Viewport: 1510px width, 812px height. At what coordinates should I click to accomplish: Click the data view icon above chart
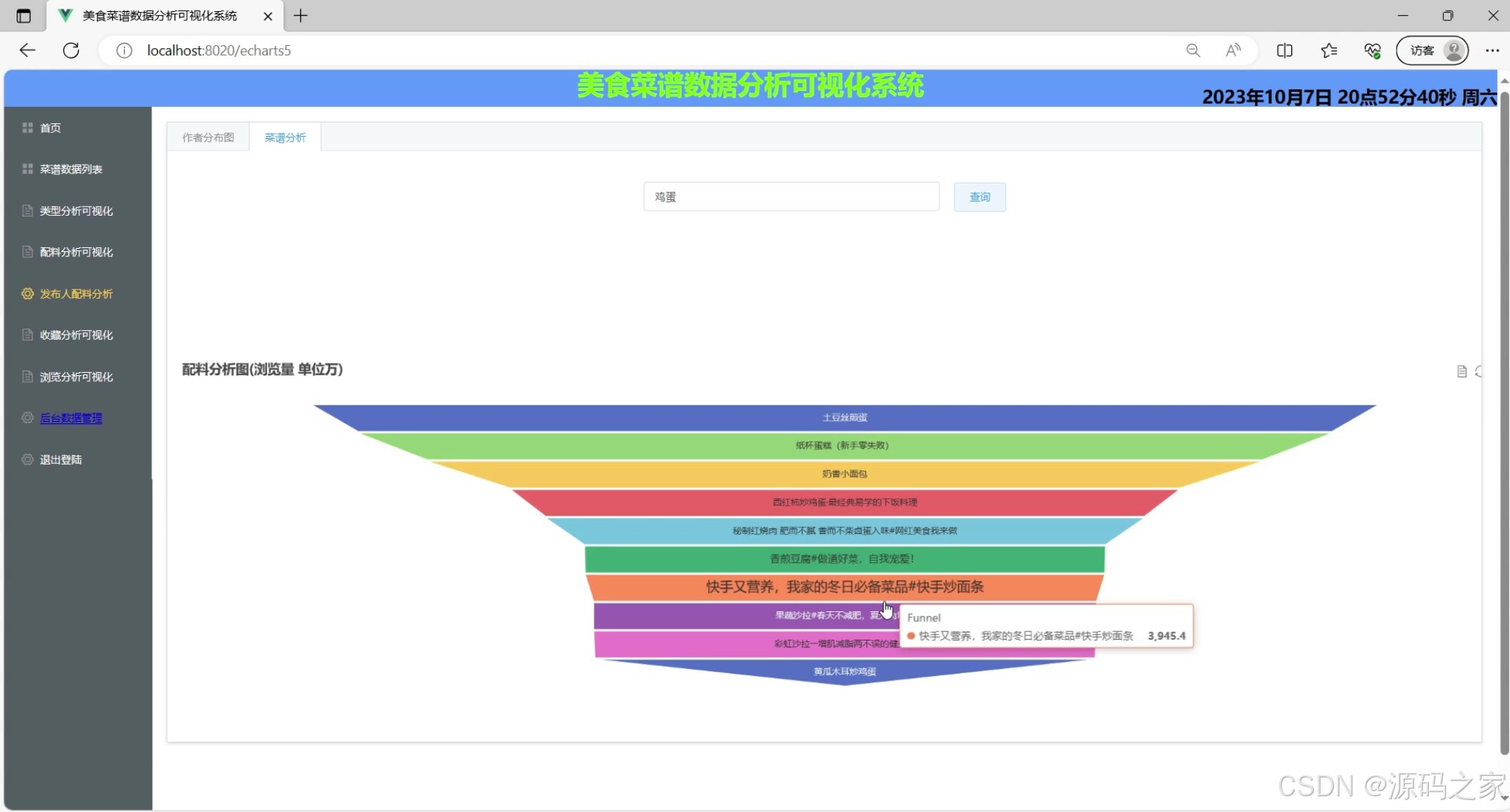[x=1461, y=371]
